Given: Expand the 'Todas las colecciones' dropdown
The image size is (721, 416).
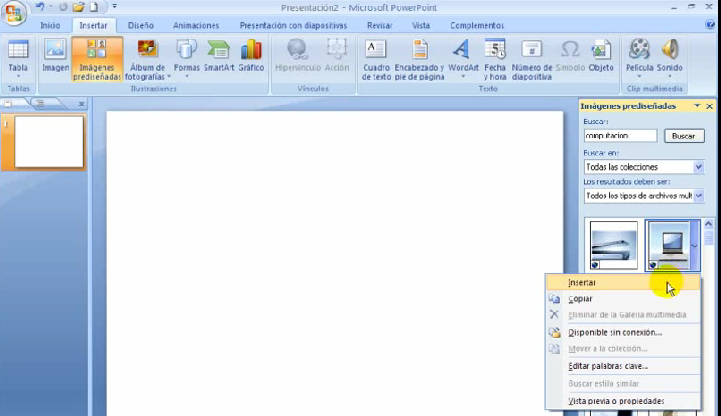Looking at the screenshot, I should [x=698, y=167].
